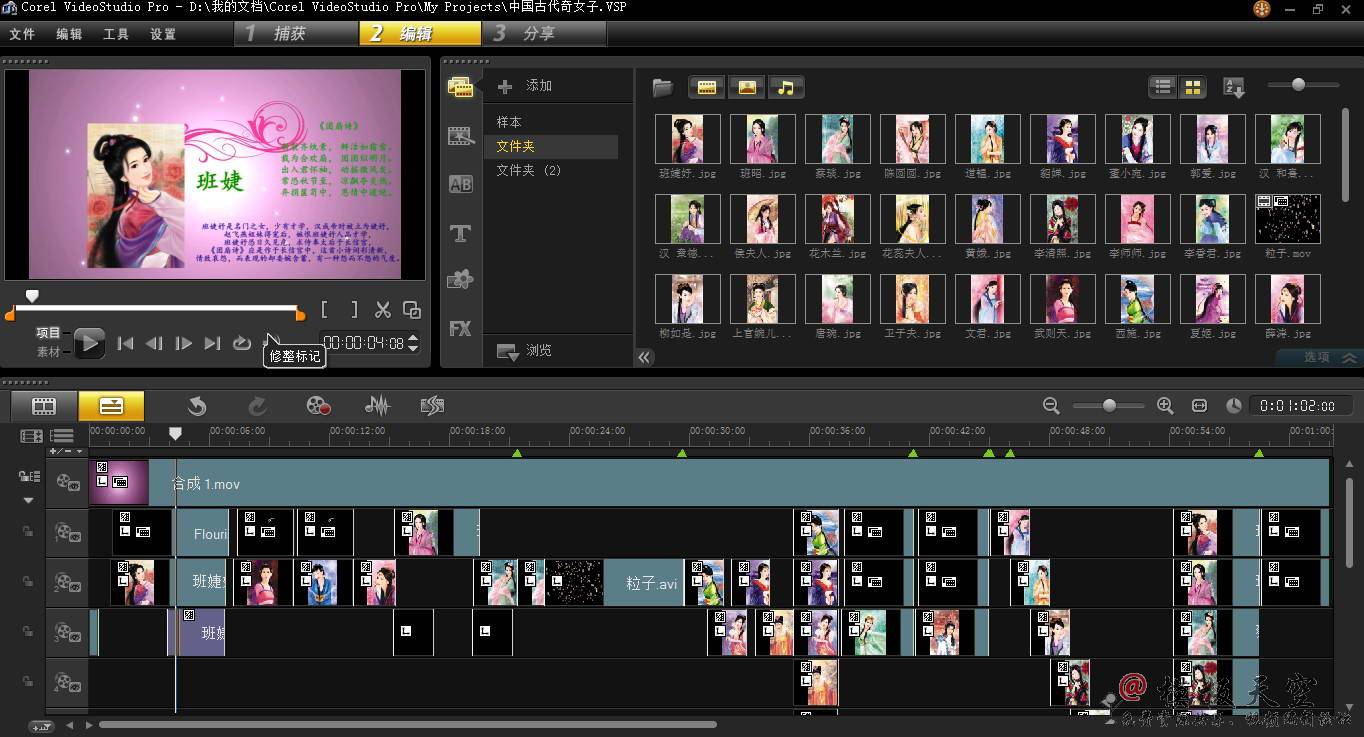The height and width of the screenshot is (737, 1364).
Task: Switch library to list view
Action: 1162,87
